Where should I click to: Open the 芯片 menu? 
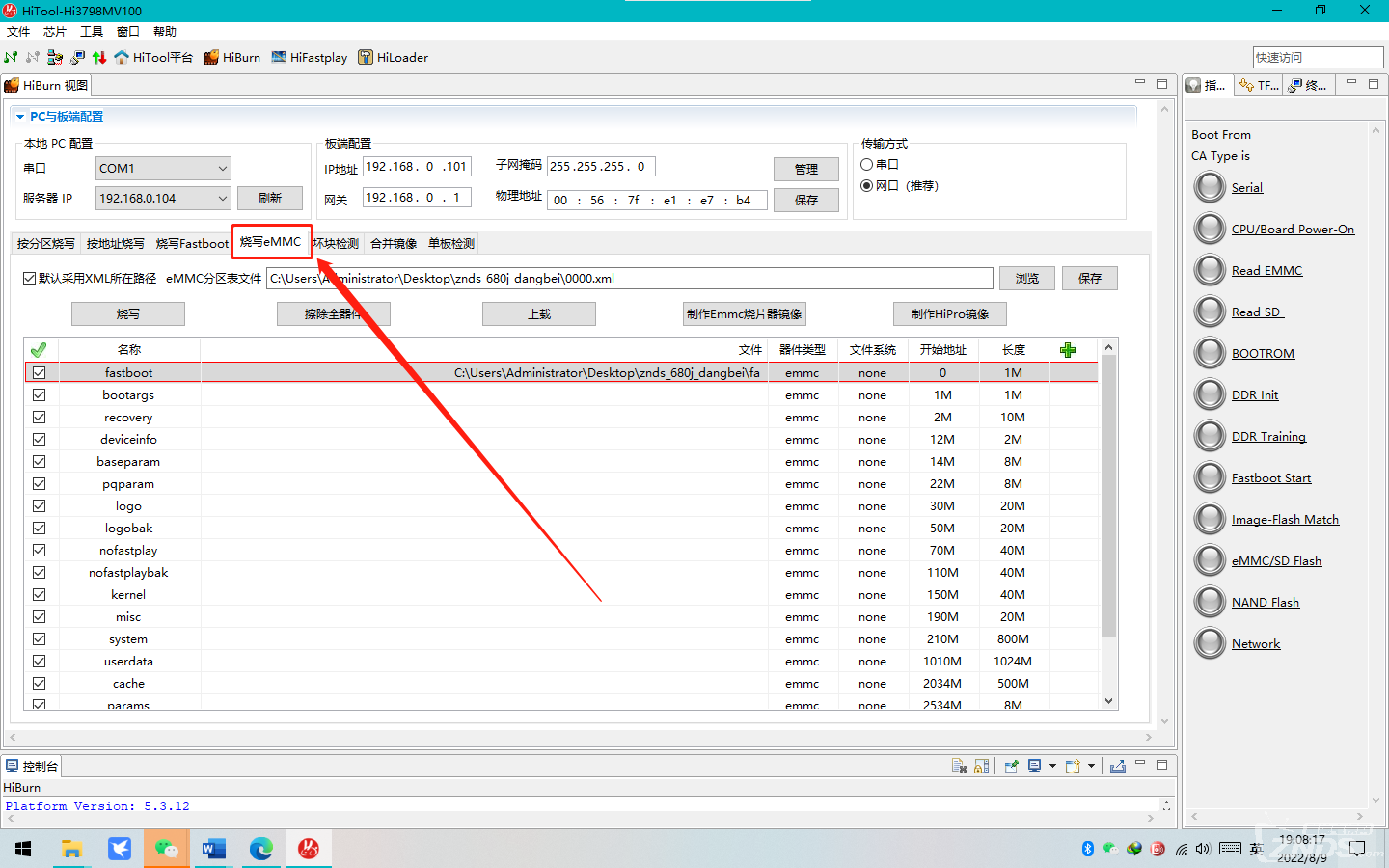coord(55,32)
